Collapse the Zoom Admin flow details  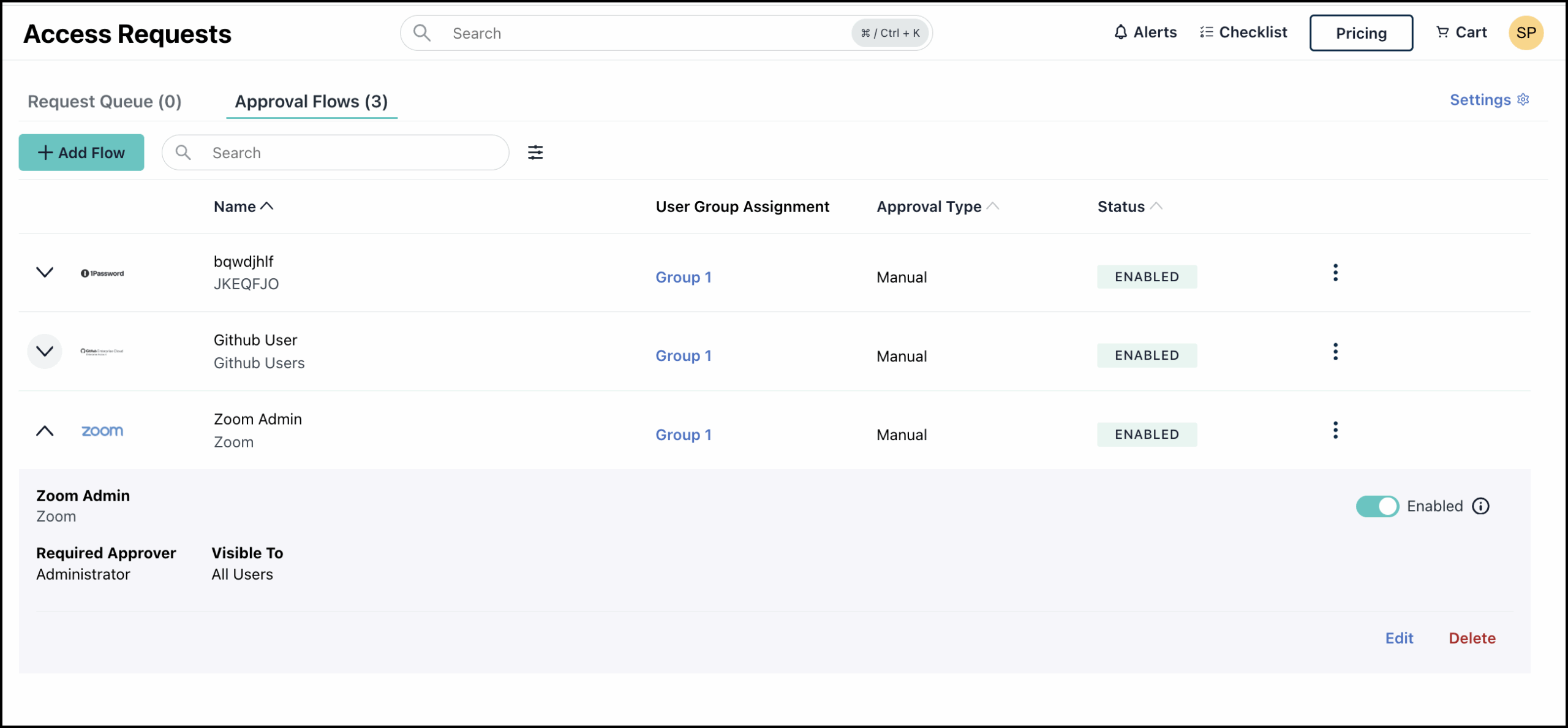coord(44,431)
